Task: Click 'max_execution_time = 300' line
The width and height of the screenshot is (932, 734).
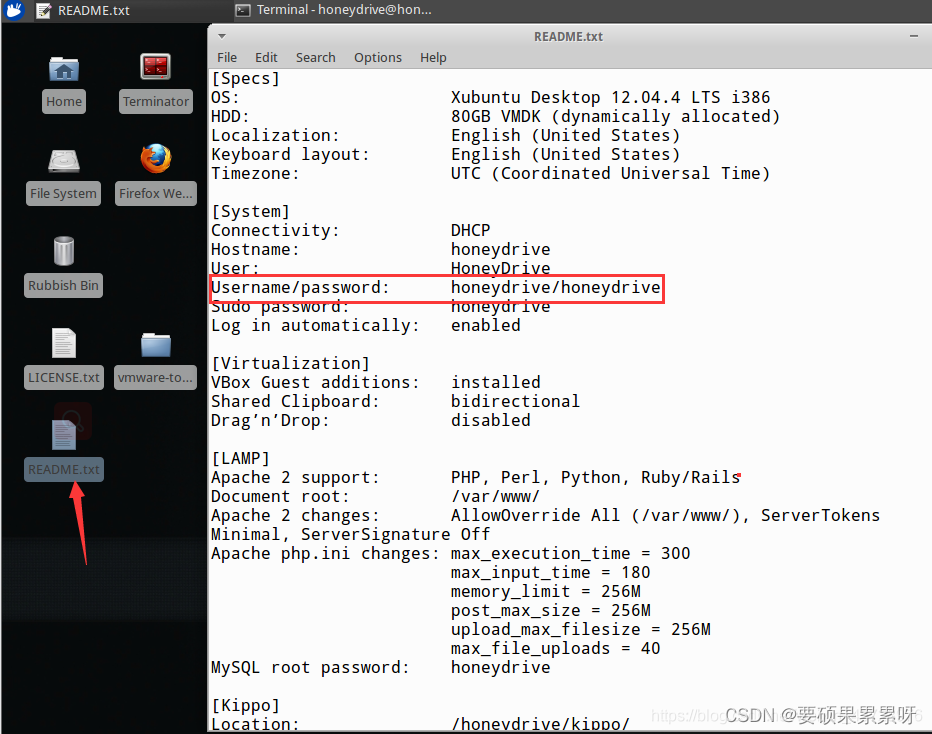Action: pos(571,554)
